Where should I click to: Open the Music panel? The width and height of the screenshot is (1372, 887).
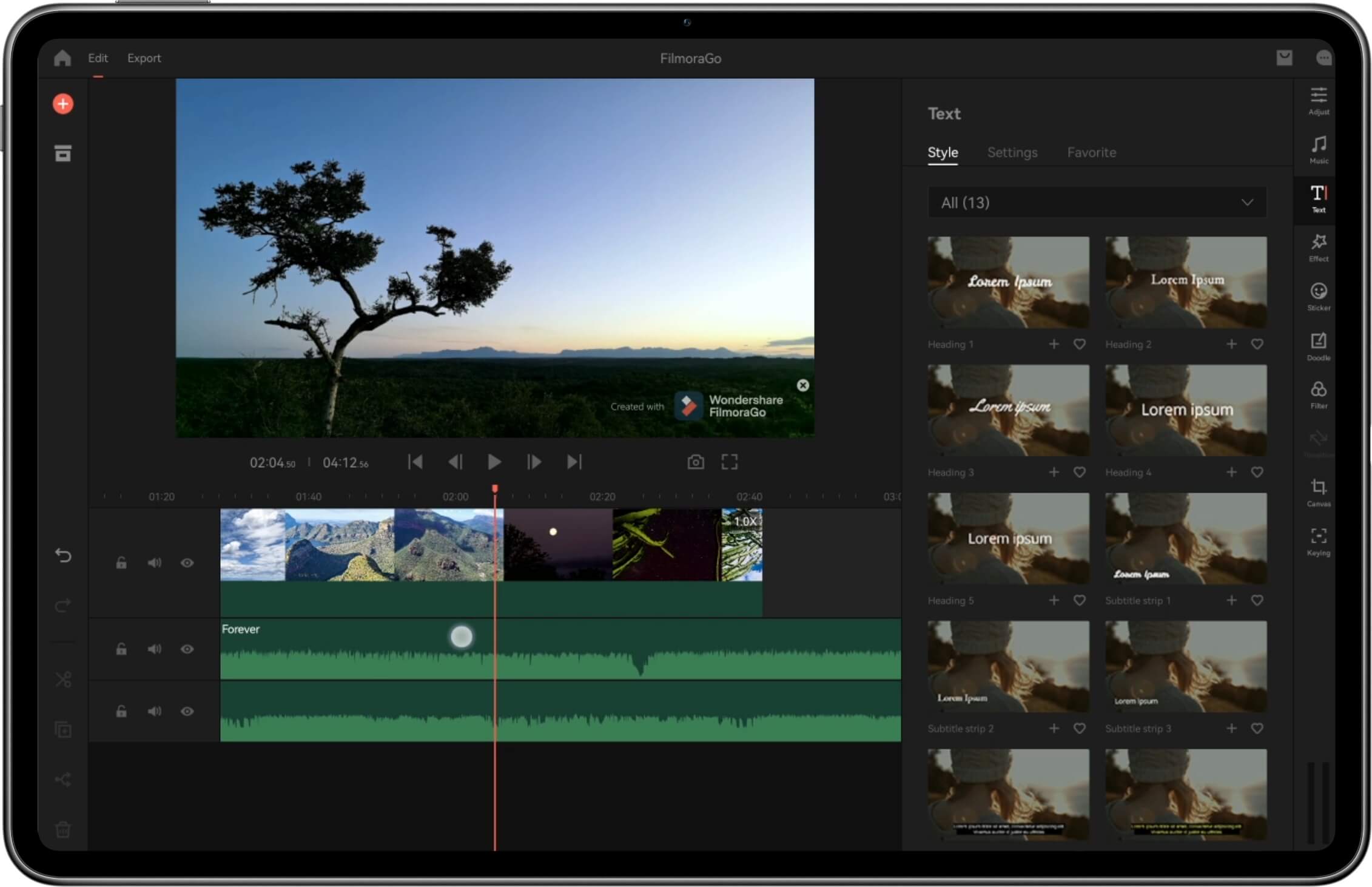tap(1319, 149)
